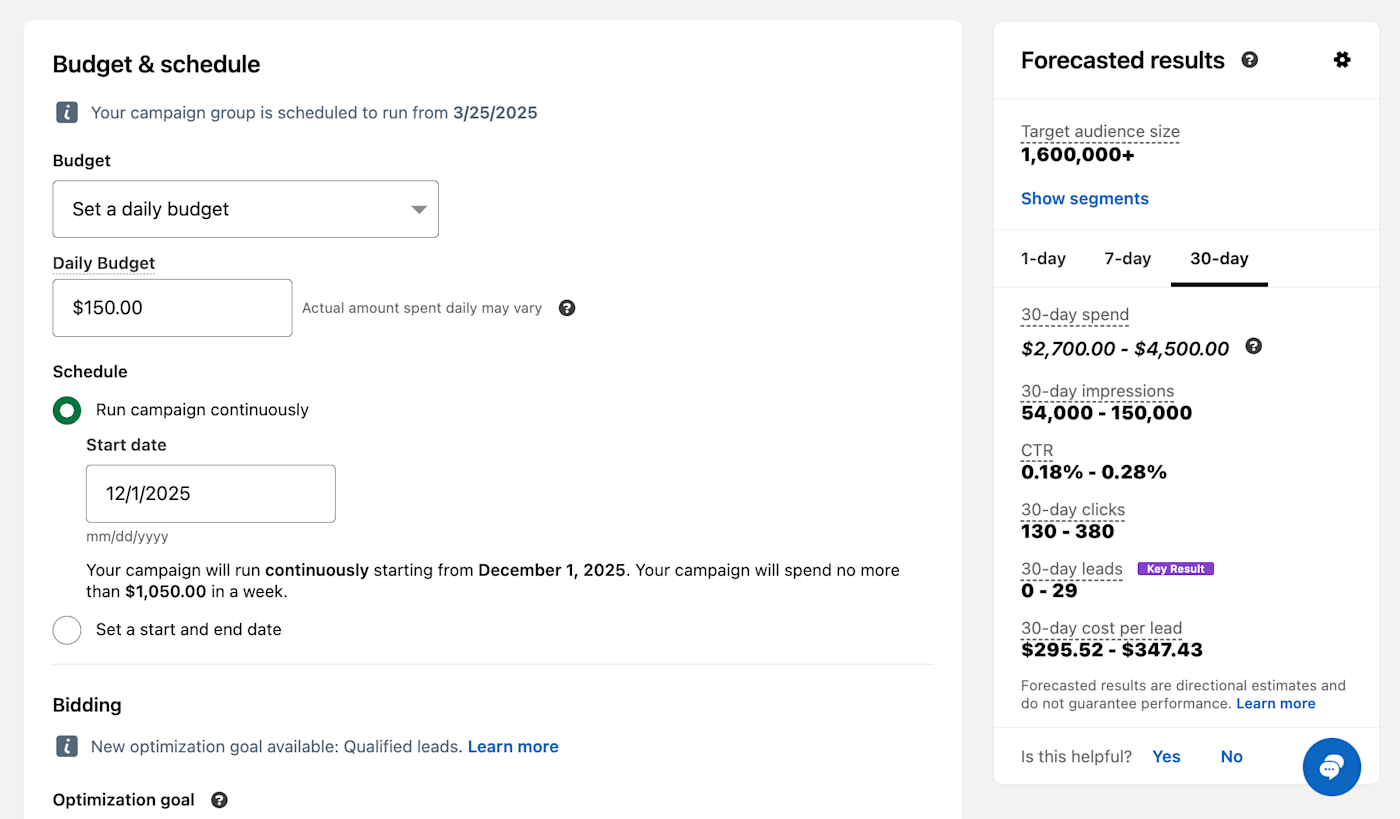Click the Start date input field
This screenshot has width=1400, height=819.
click(x=210, y=494)
